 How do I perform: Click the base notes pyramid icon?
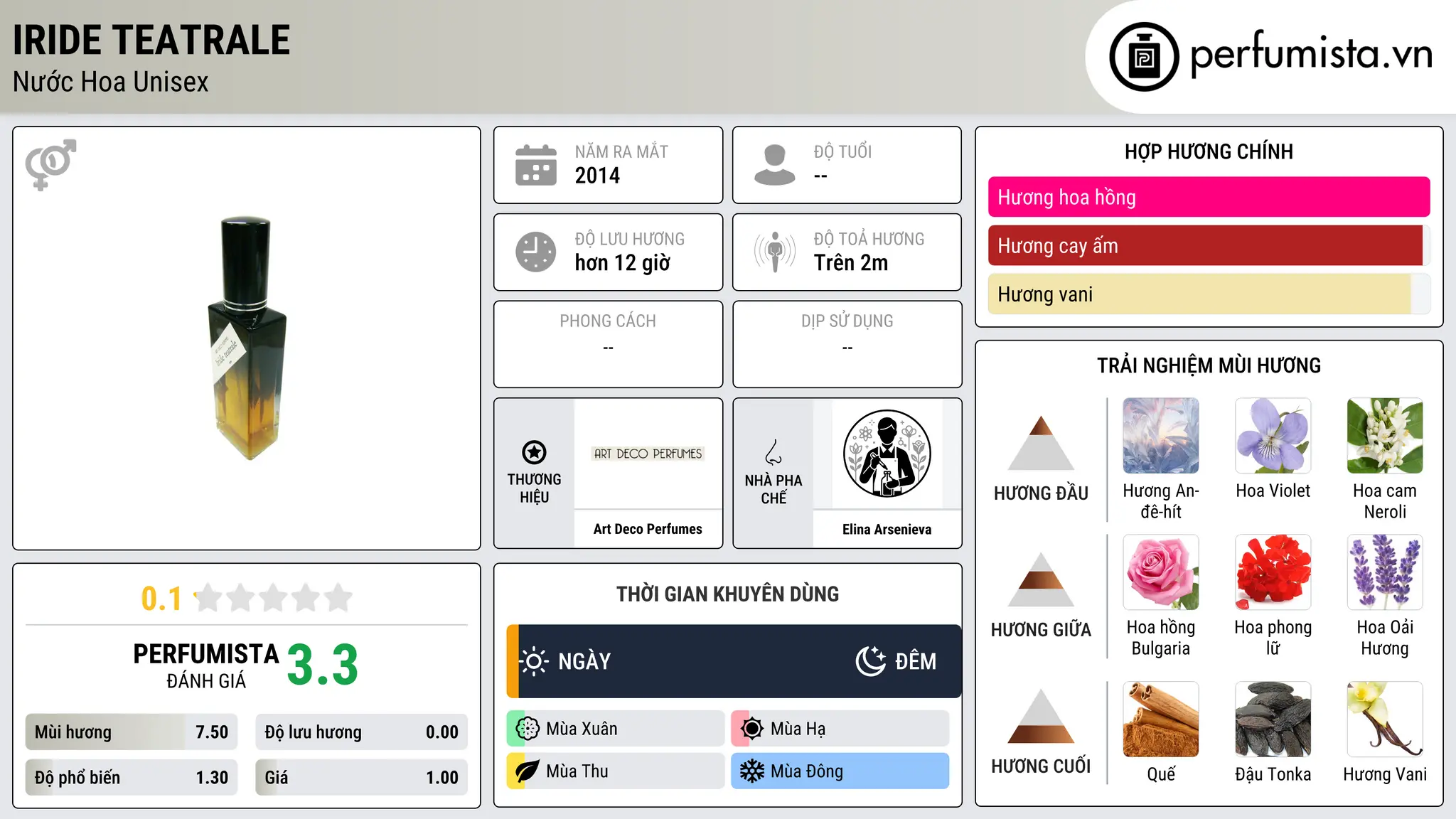pyautogui.click(x=1041, y=715)
